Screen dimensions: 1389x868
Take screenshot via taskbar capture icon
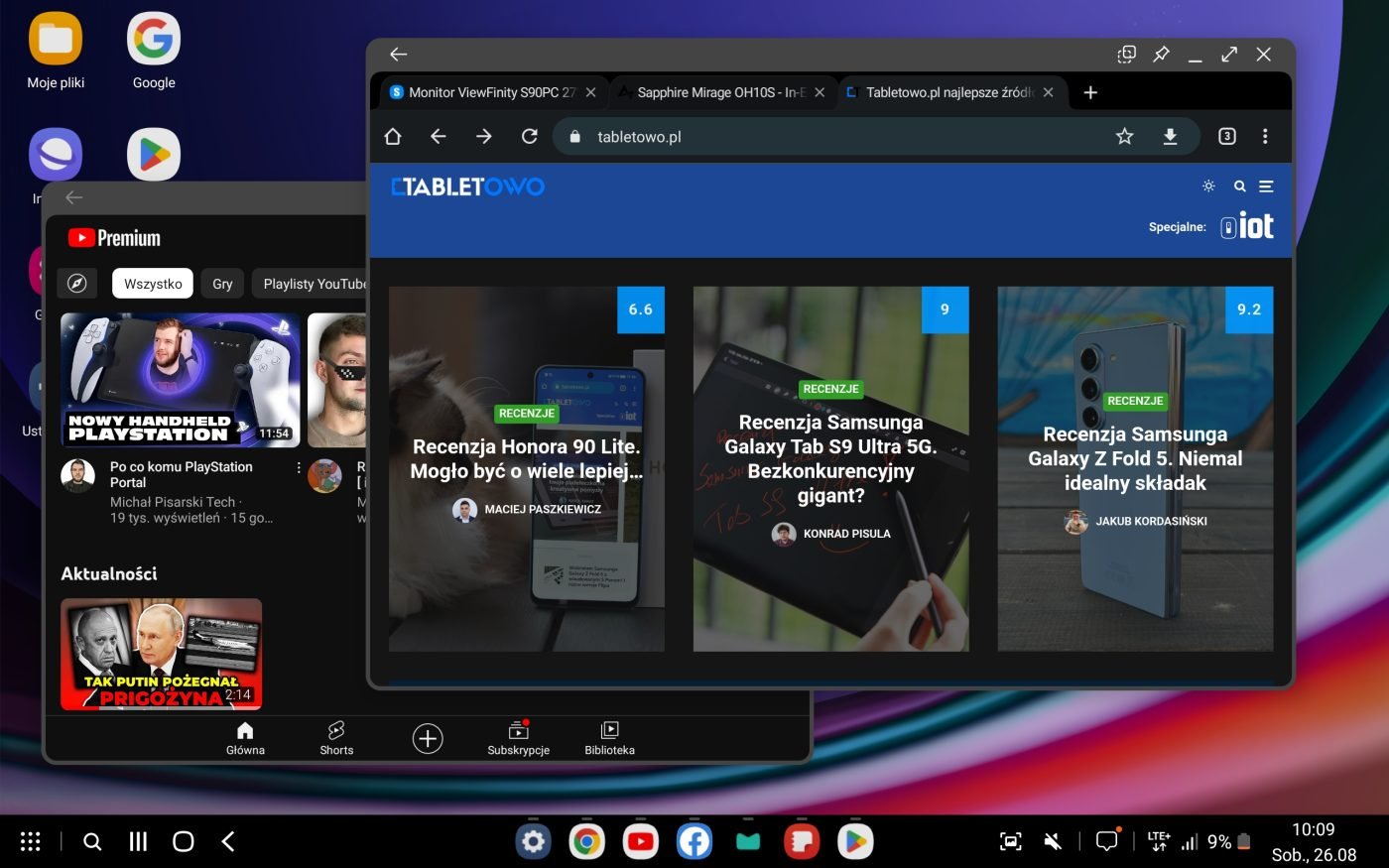(x=1010, y=841)
